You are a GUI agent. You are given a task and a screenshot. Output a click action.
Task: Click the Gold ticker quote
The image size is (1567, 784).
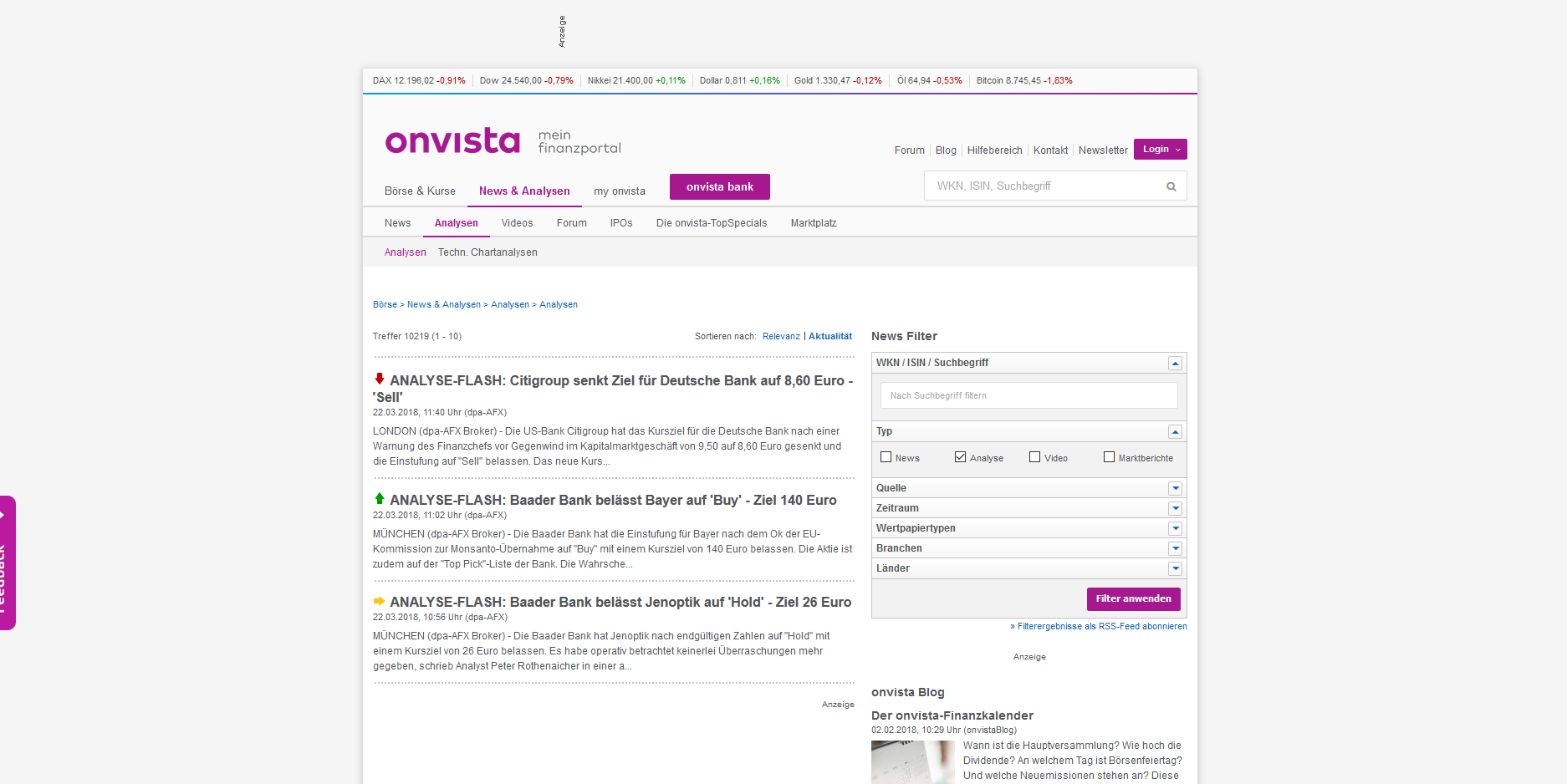tap(838, 81)
